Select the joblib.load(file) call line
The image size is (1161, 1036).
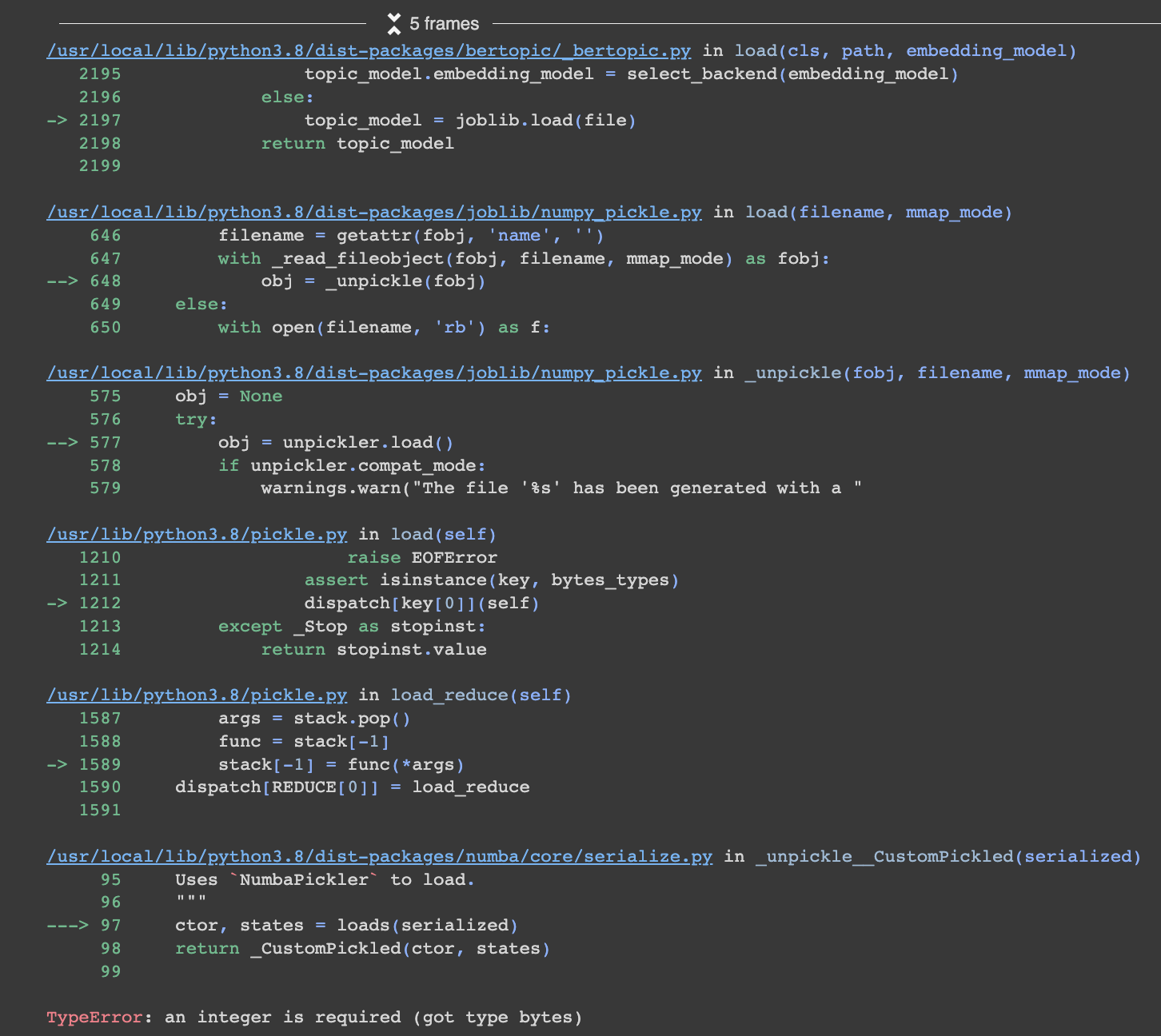coord(470,120)
